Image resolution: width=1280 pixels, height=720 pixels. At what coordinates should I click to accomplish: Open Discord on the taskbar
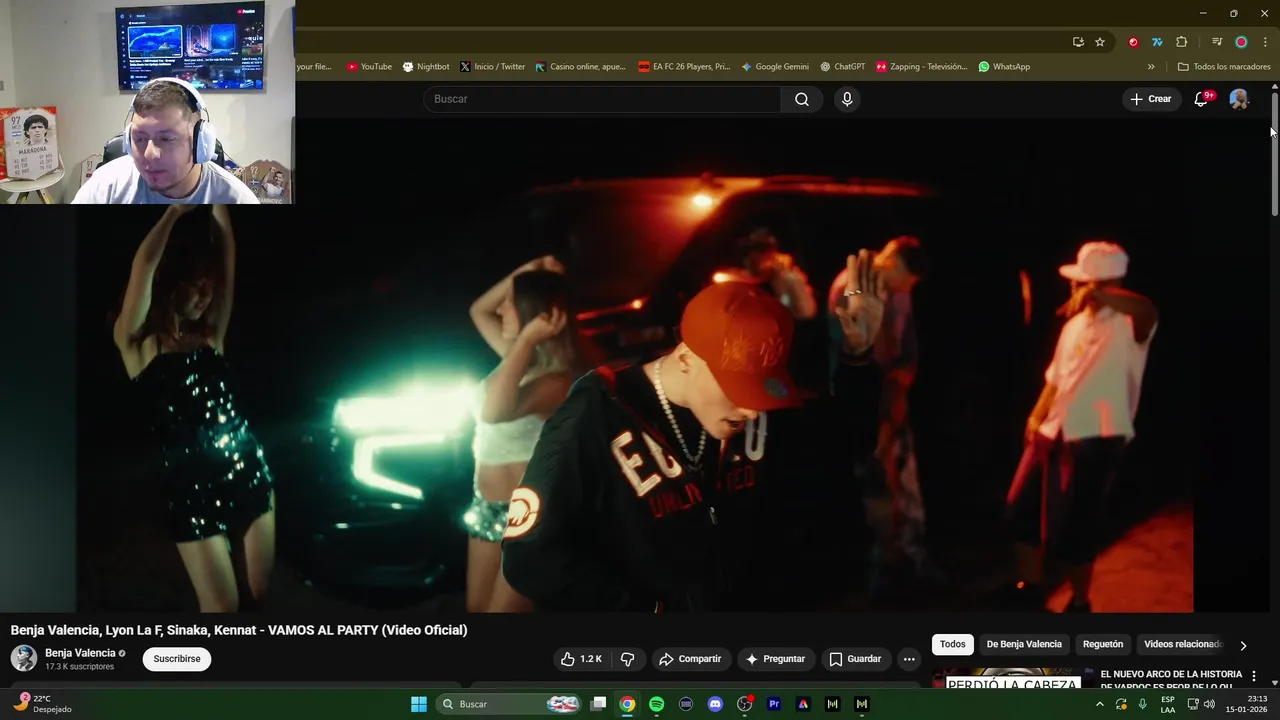tap(715, 704)
